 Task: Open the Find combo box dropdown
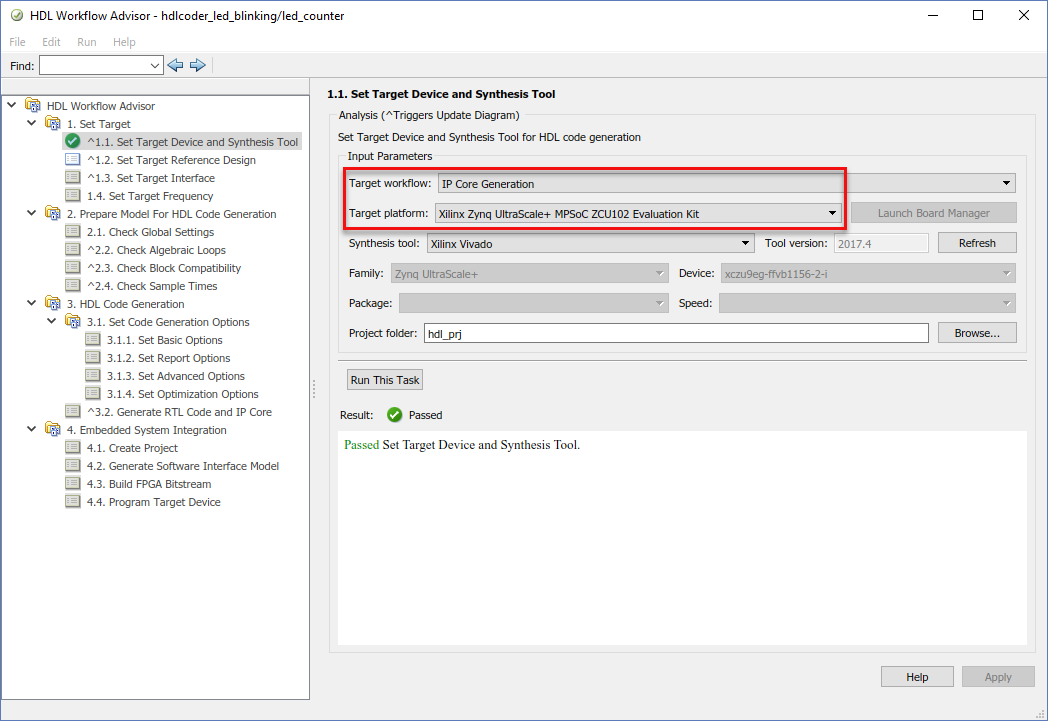click(154, 66)
